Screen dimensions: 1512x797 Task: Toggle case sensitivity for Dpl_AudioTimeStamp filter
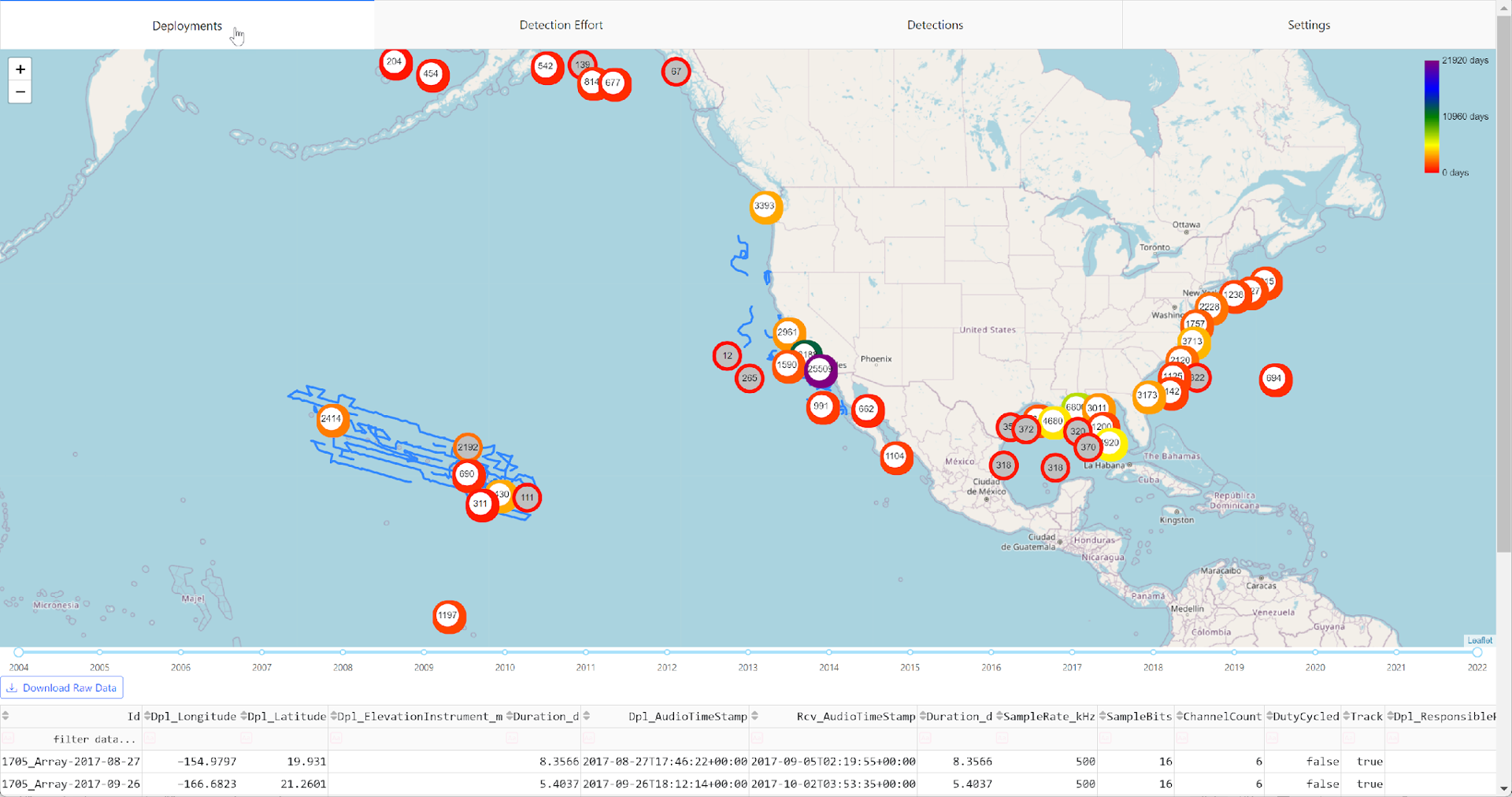tap(589, 738)
